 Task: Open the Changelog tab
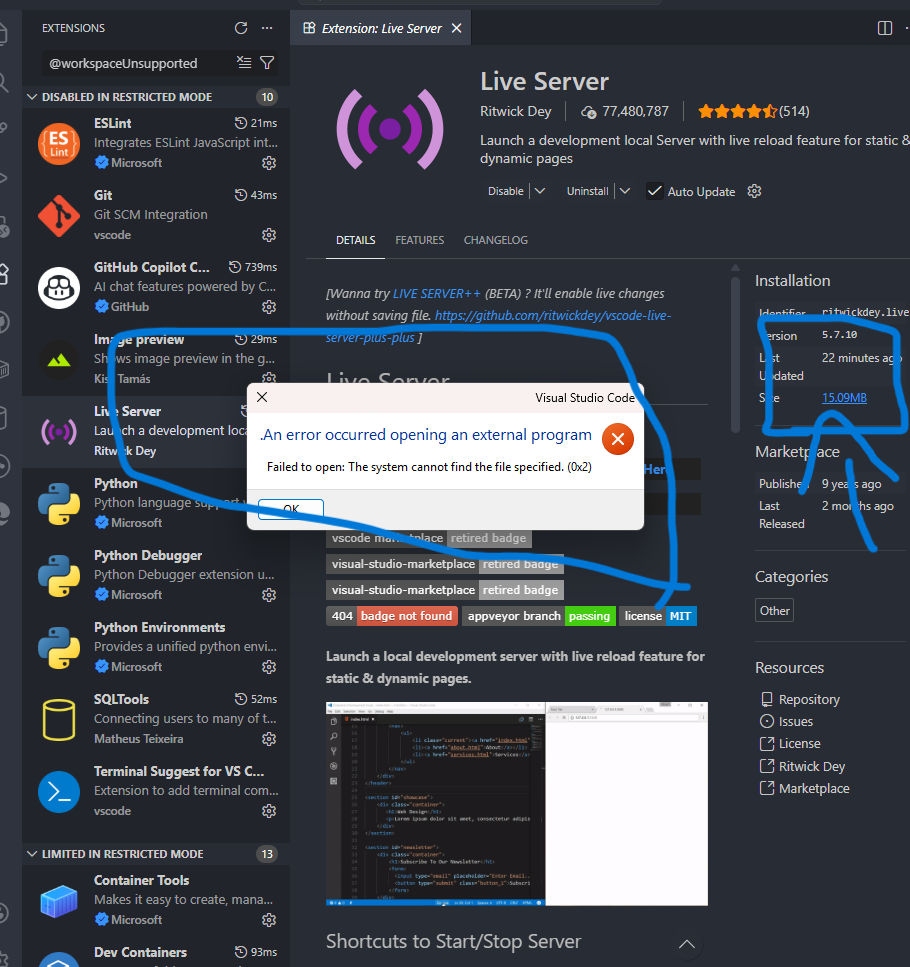tap(495, 240)
